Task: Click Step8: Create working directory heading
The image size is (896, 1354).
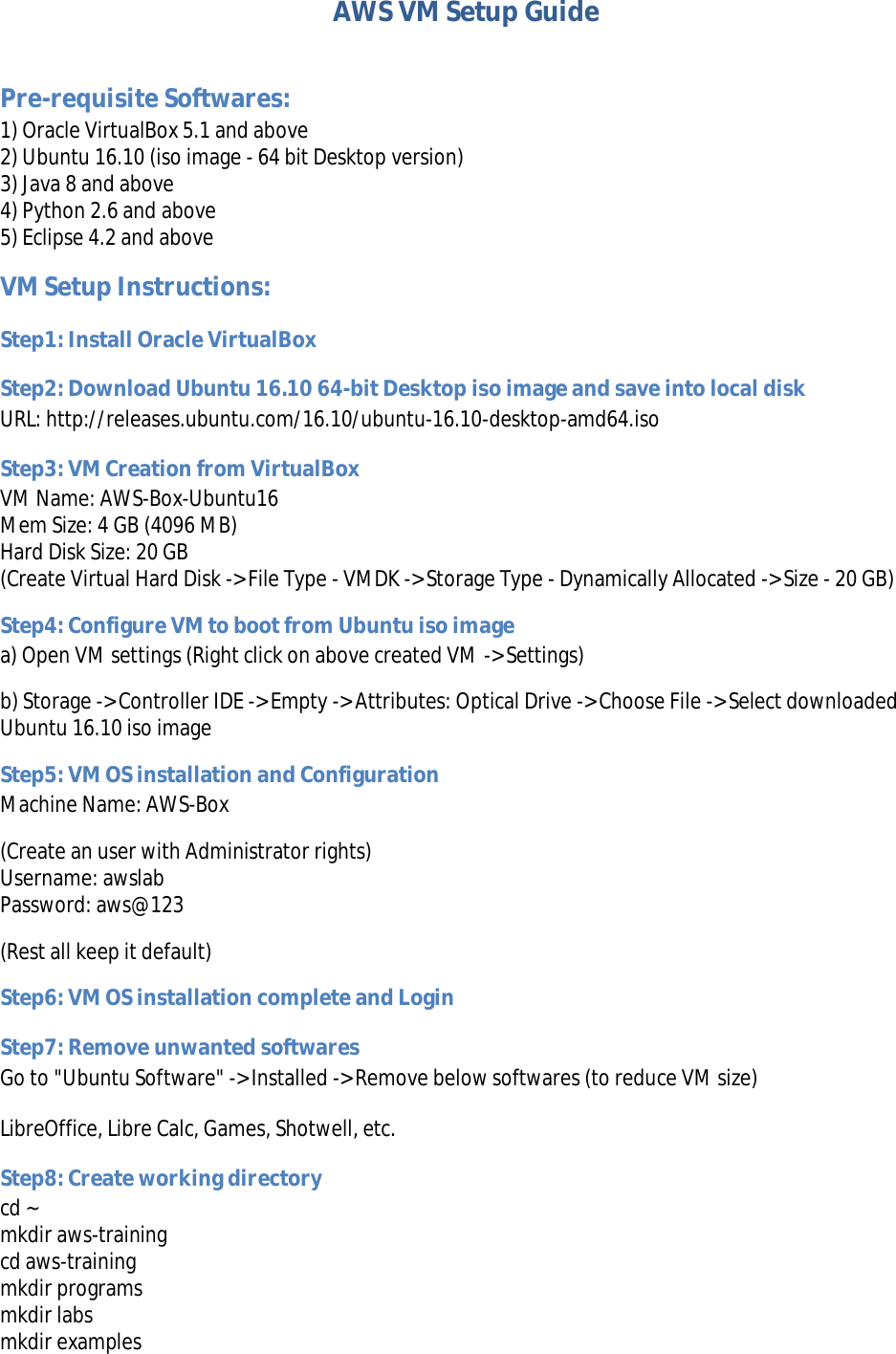Action: pos(162,1178)
